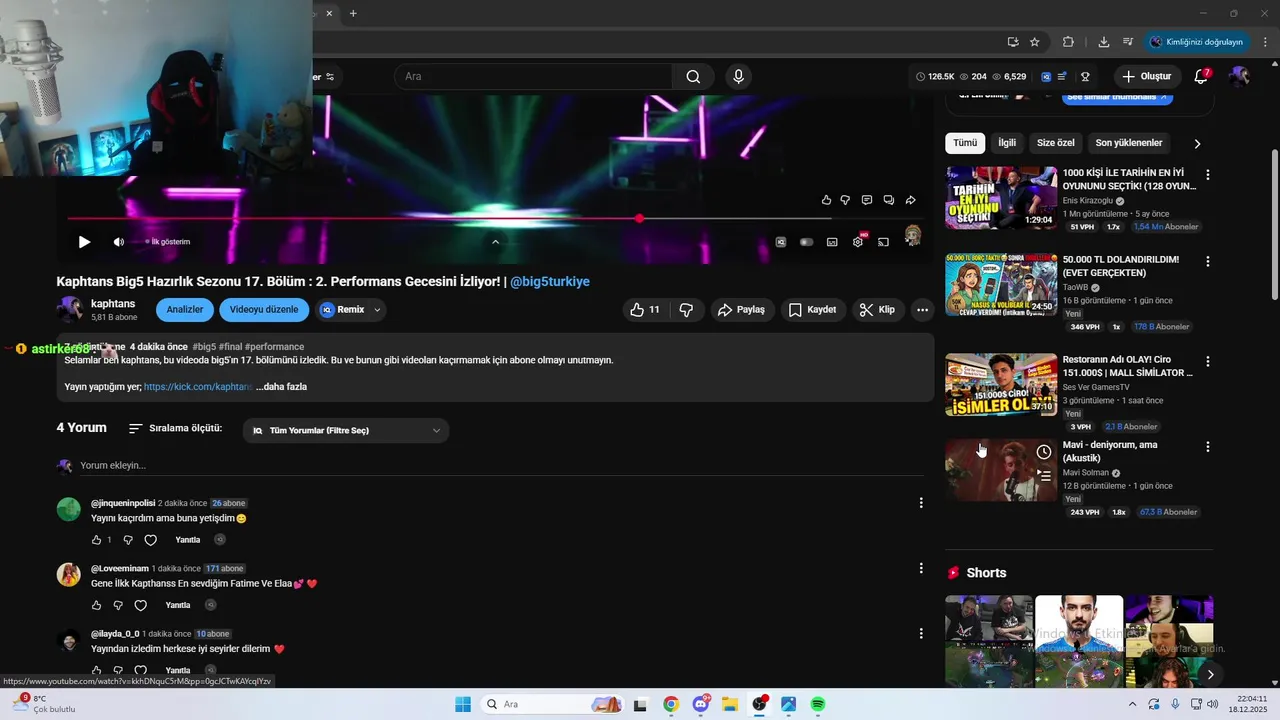Viewport: 1280px width, 720px height.
Task: Select the Tümü filter chip
Action: [x=965, y=143]
